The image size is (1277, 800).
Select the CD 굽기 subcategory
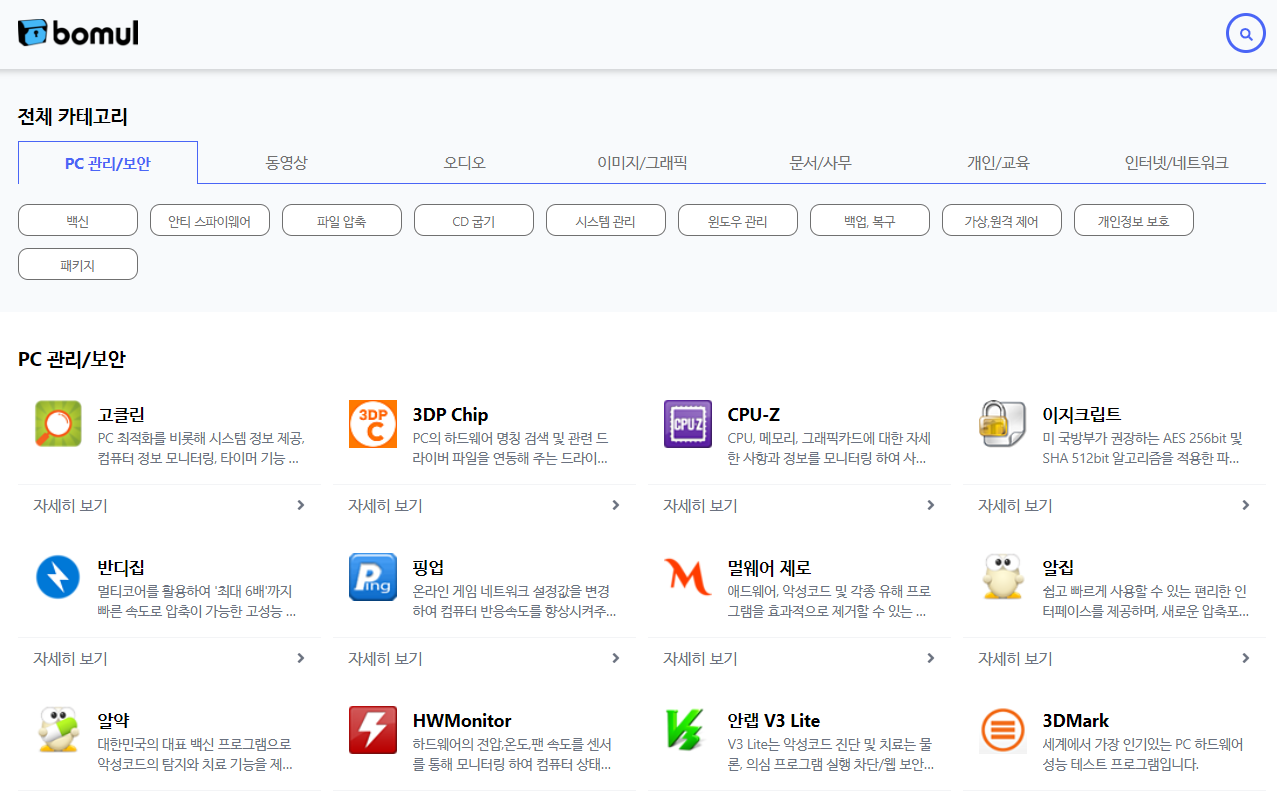click(474, 221)
